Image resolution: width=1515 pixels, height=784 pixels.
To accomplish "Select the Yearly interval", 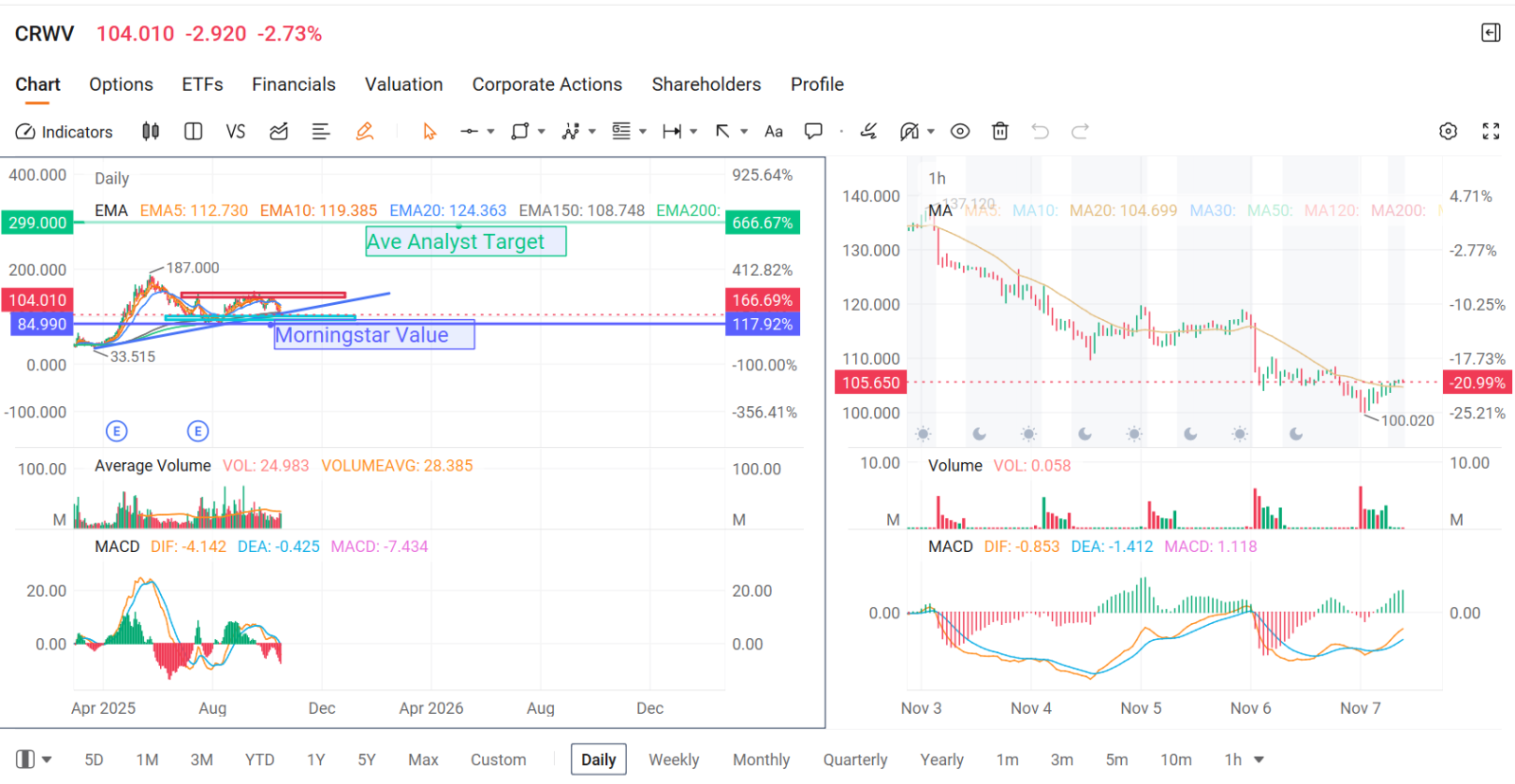I will [942, 759].
